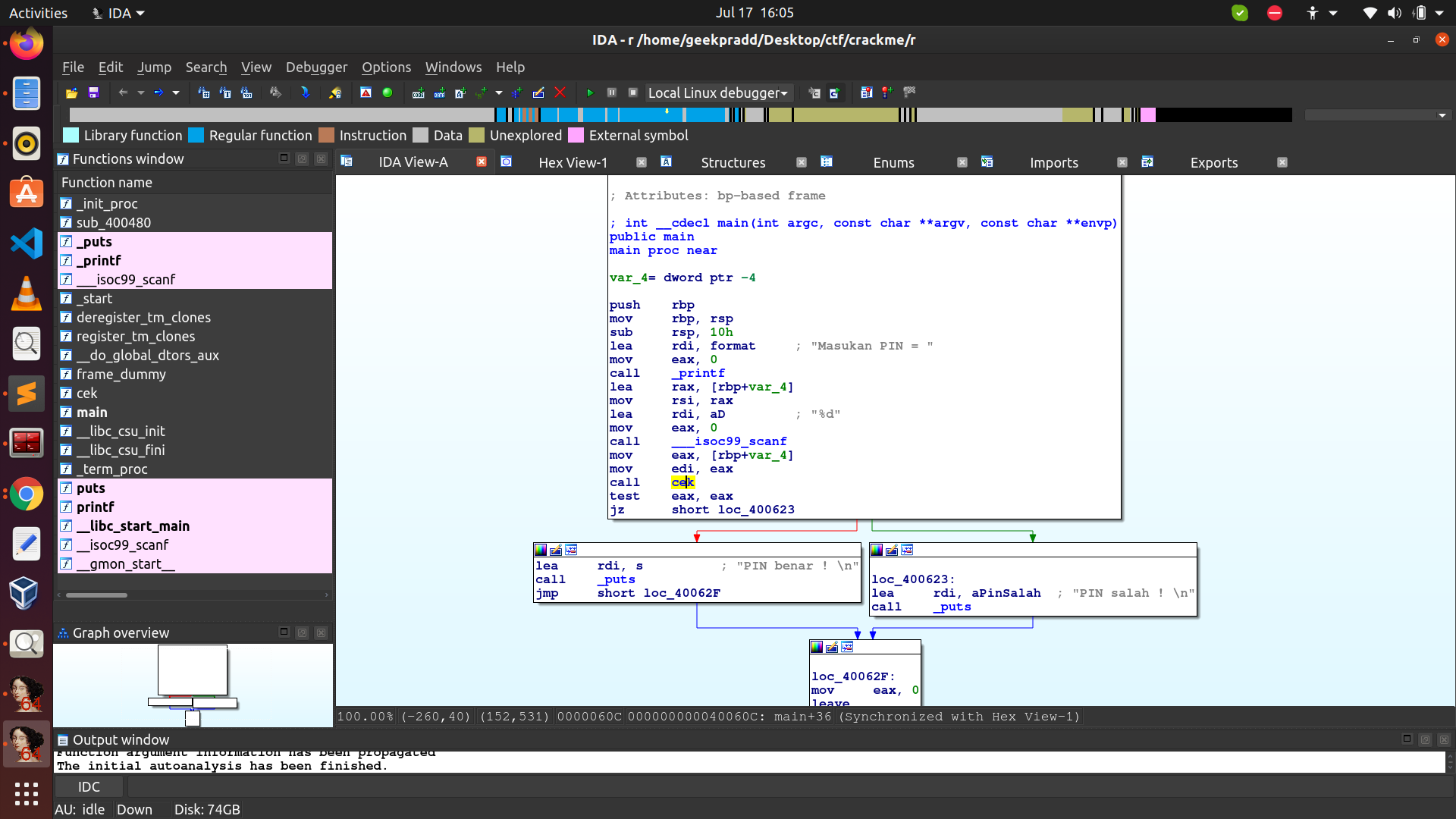Viewport: 1456px width, 819px height.
Task: Close the IDA View-A tab
Action: (481, 162)
